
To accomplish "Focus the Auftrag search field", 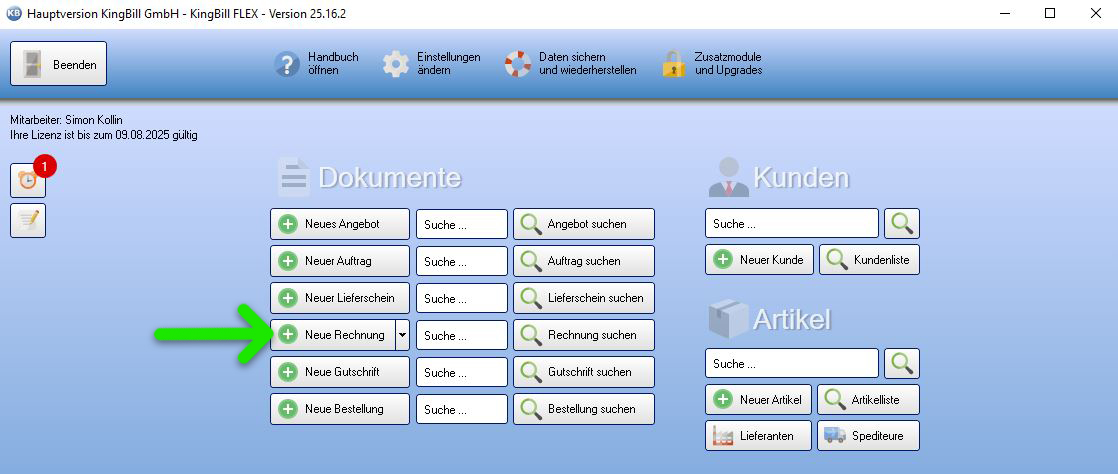I will (x=462, y=262).
